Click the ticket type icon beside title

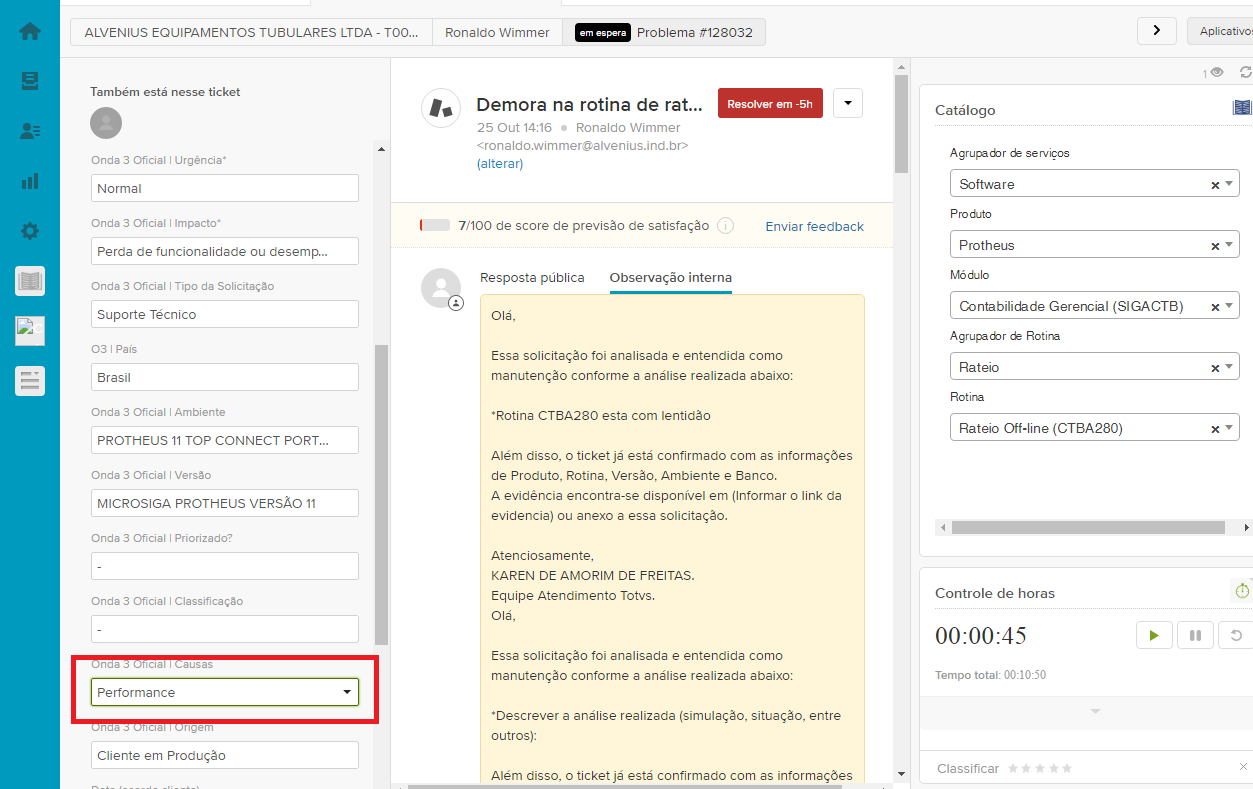[440, 106]
